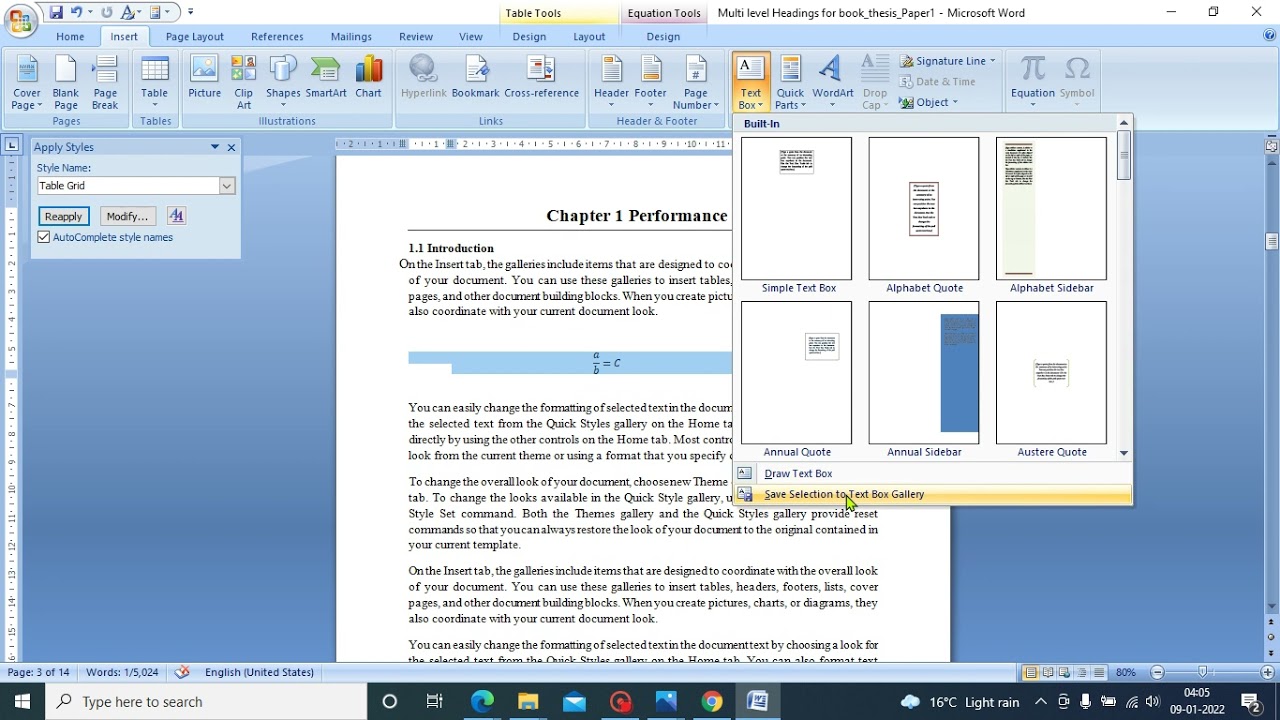This screenshot has width=1280, height=720.
Task: Open Object dropdown
Action: tap(955, 102)
